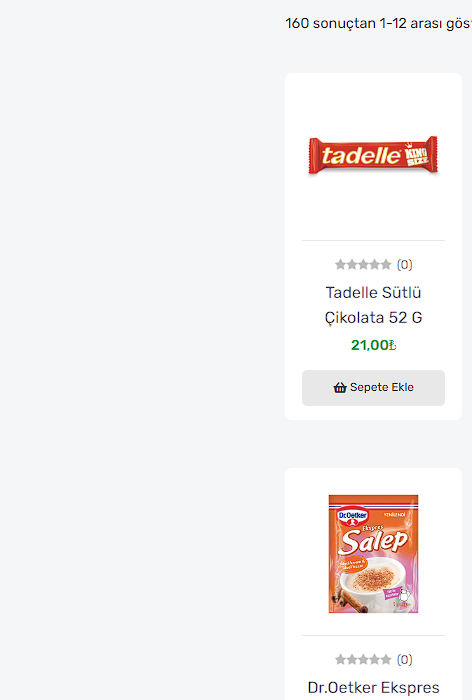The image size is (472, 700).
Task: Select third star of Tadelle rating
Action: tap(363, 265)
